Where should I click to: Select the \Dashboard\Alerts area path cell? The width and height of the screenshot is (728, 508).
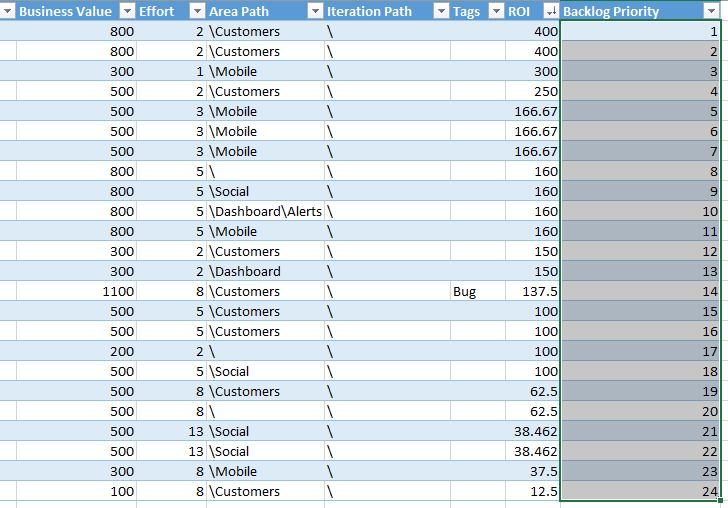click(265, 211)
